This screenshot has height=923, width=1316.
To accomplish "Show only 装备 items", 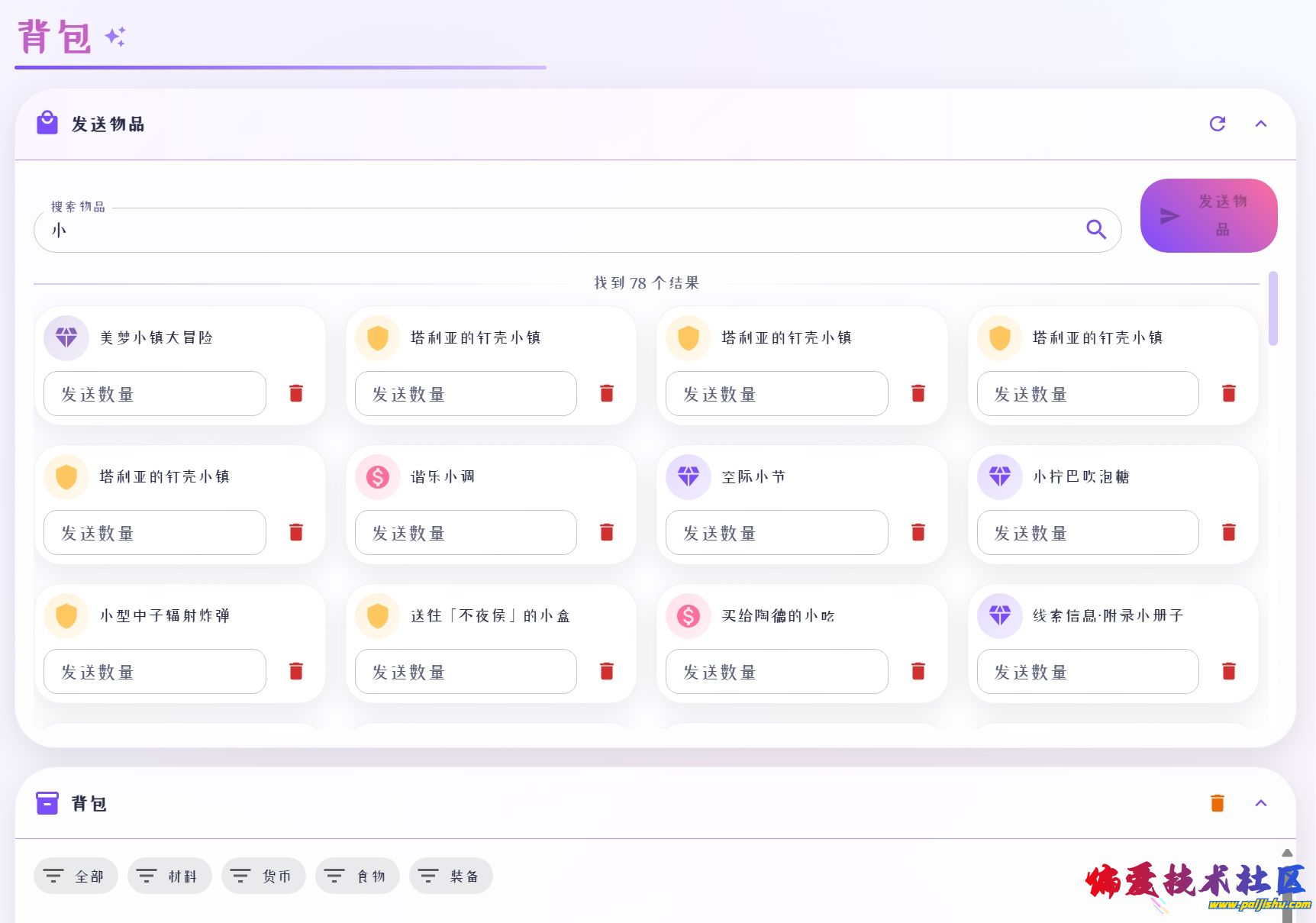I will tap(451, 876).
